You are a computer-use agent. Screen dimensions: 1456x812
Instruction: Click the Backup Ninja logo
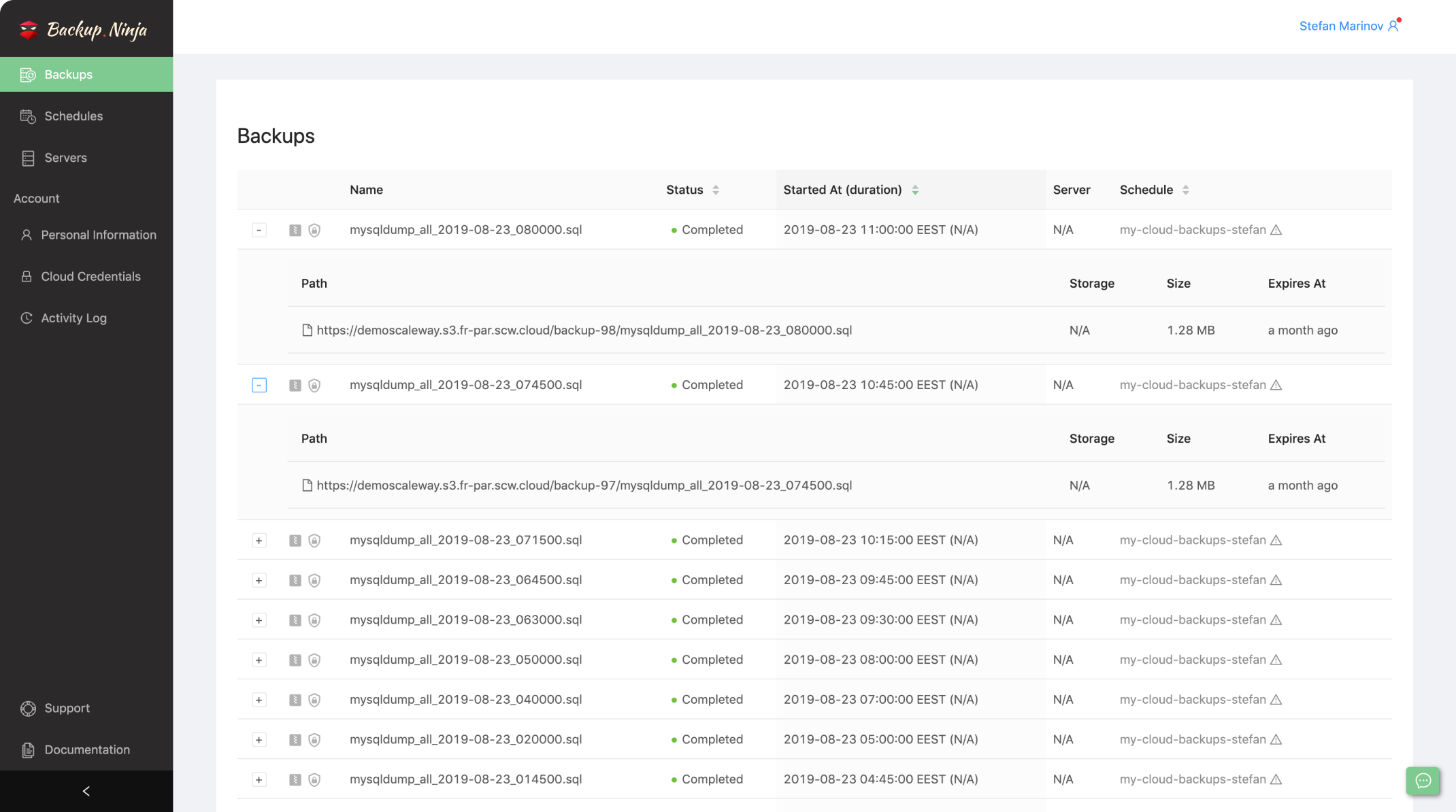pos(84,29)
